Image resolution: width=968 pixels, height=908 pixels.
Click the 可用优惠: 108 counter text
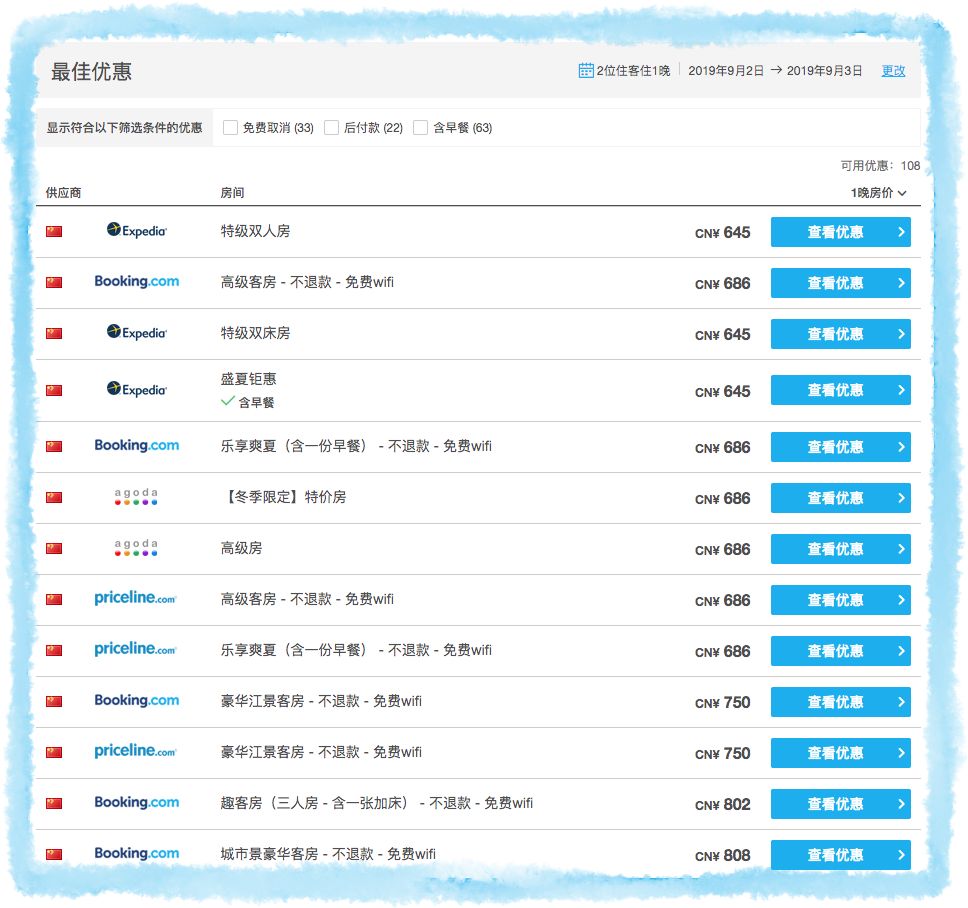881,165
